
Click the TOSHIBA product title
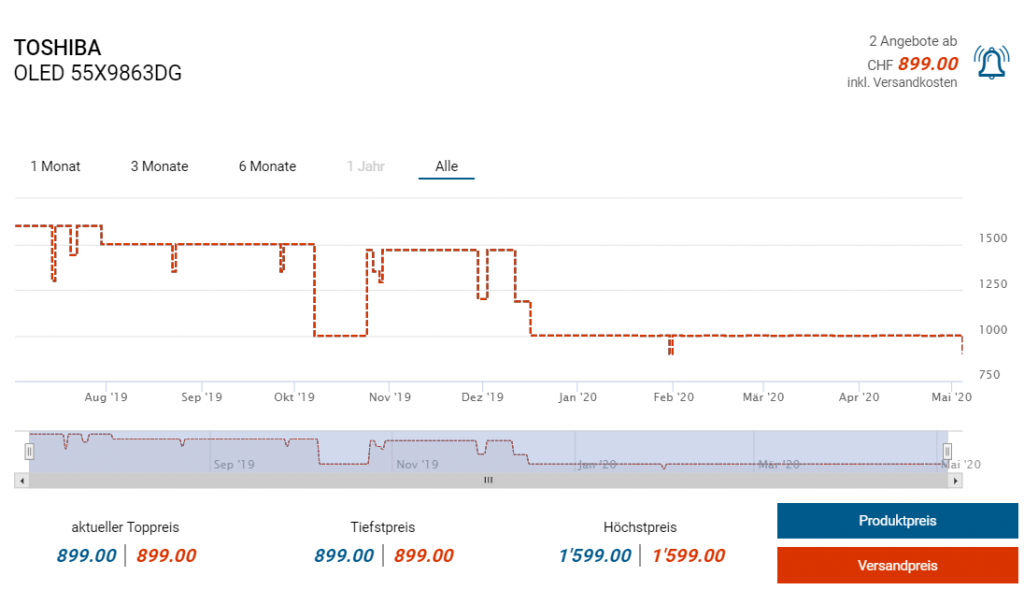tap(57, 48)
